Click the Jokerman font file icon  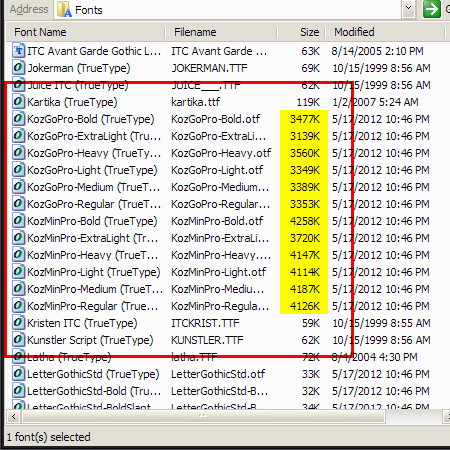coord(19,68)
